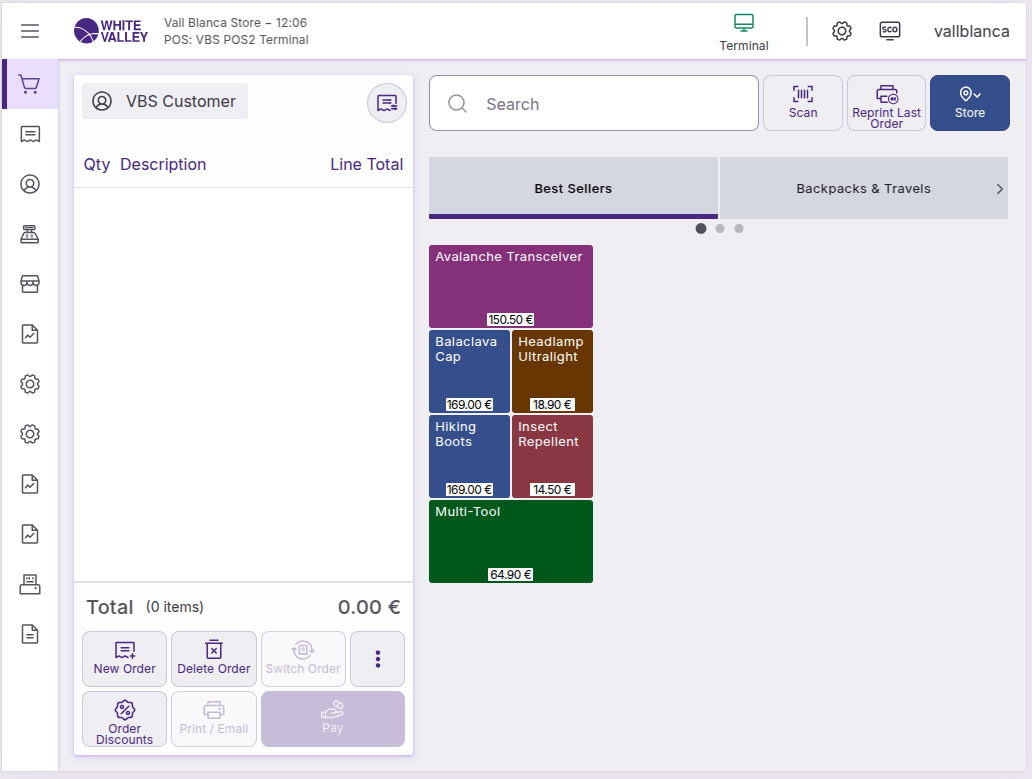1032x779 pixels.
Task: Open the Store dropdown selector
Action: (x=969, y=103)
